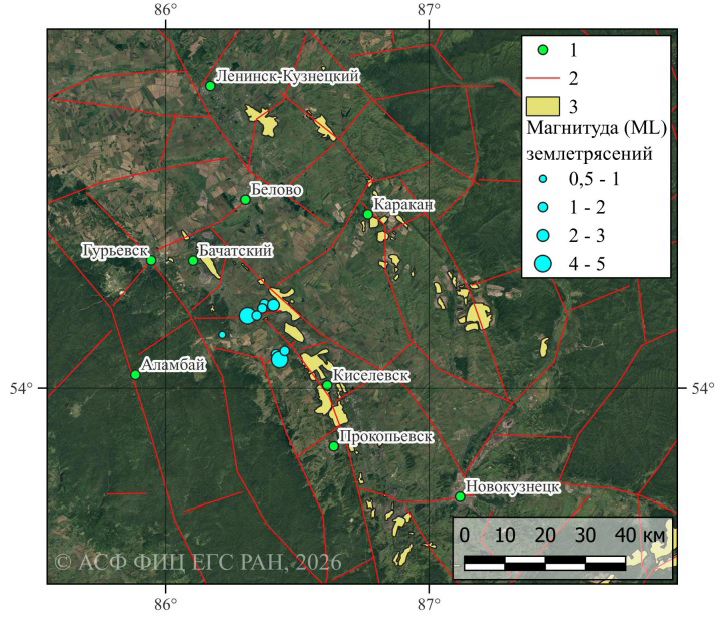The width and height of the screenshot is (727, 622).
Task: Click the yellow rectangle legend swatch numbered 3
Action: pos(543,106)
